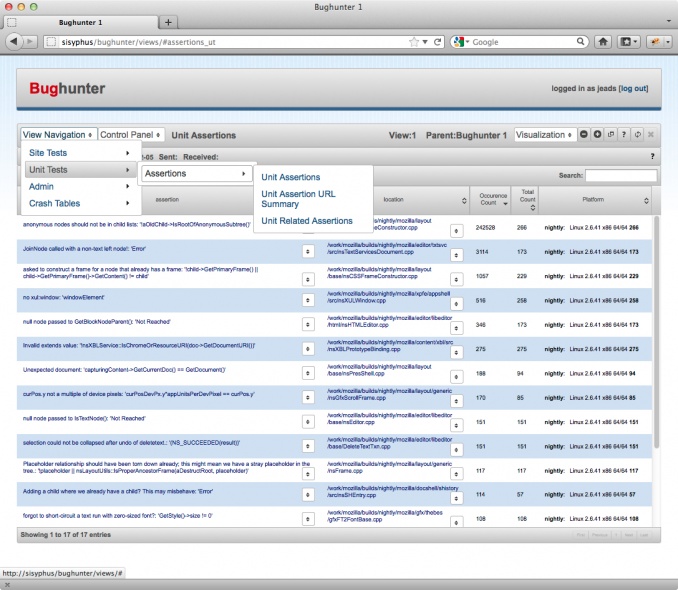Screen dimensions: 678x590
Task: Click the minus icon in the view toolbar
Action: click(x=584, y=135)
